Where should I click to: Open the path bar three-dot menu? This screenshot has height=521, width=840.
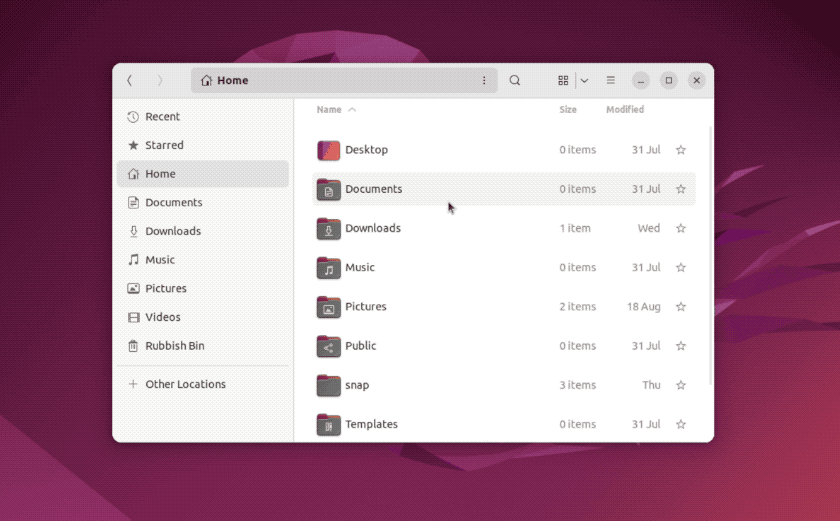[484, 80]
